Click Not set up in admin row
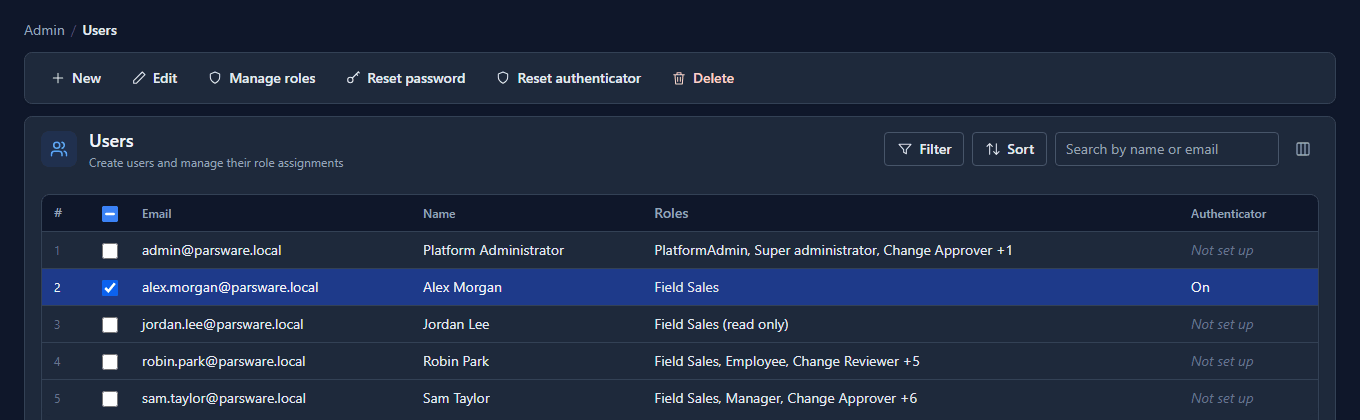 click(1222, 251)
